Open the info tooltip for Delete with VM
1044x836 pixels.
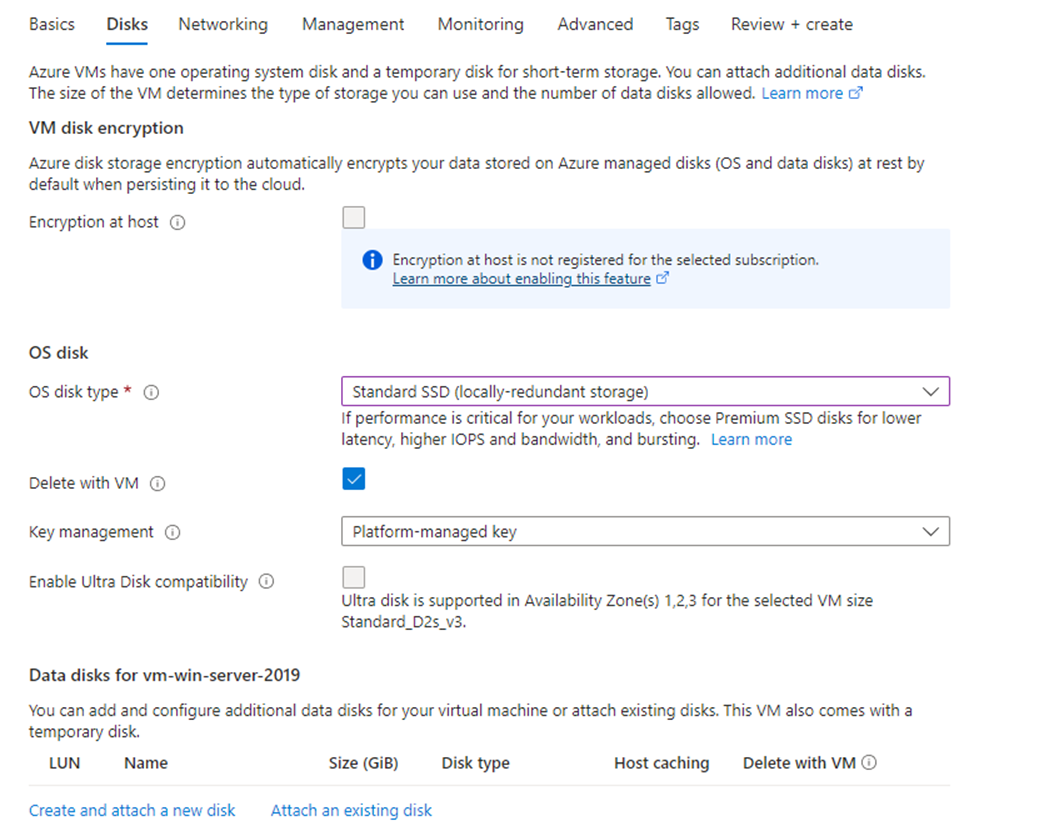[x=158, y=483]
